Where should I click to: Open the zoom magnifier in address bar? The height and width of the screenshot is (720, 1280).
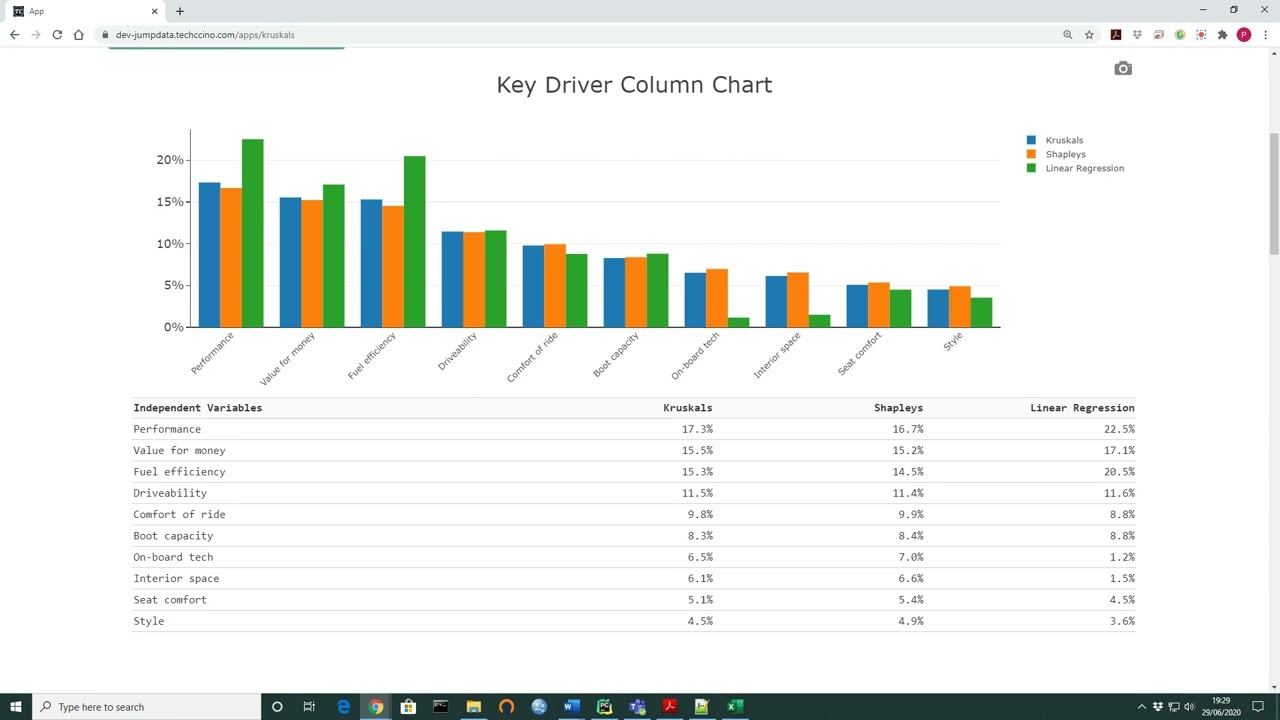pos(1068,35)
